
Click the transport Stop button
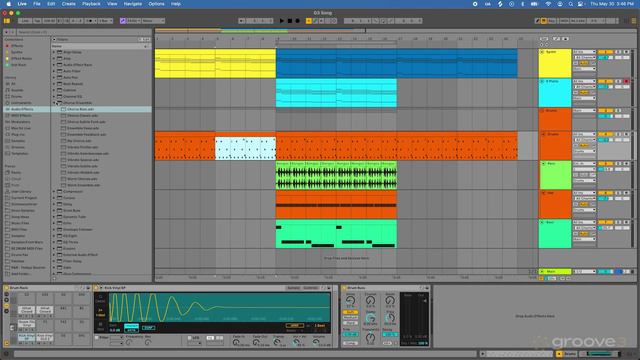point(289,21)
